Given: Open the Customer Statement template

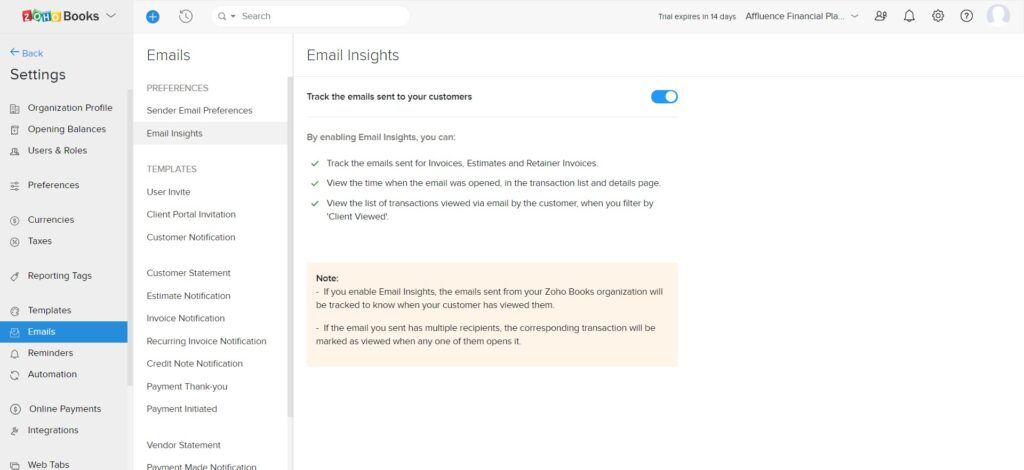Looking at the screenshot, I should click(x=189, y=273).
